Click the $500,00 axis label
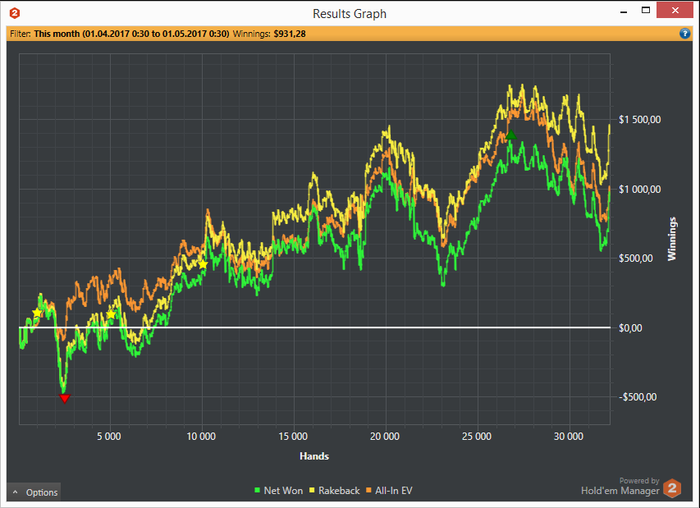The height and width of the screenshot is (508, 700). (x=636, y=258)
